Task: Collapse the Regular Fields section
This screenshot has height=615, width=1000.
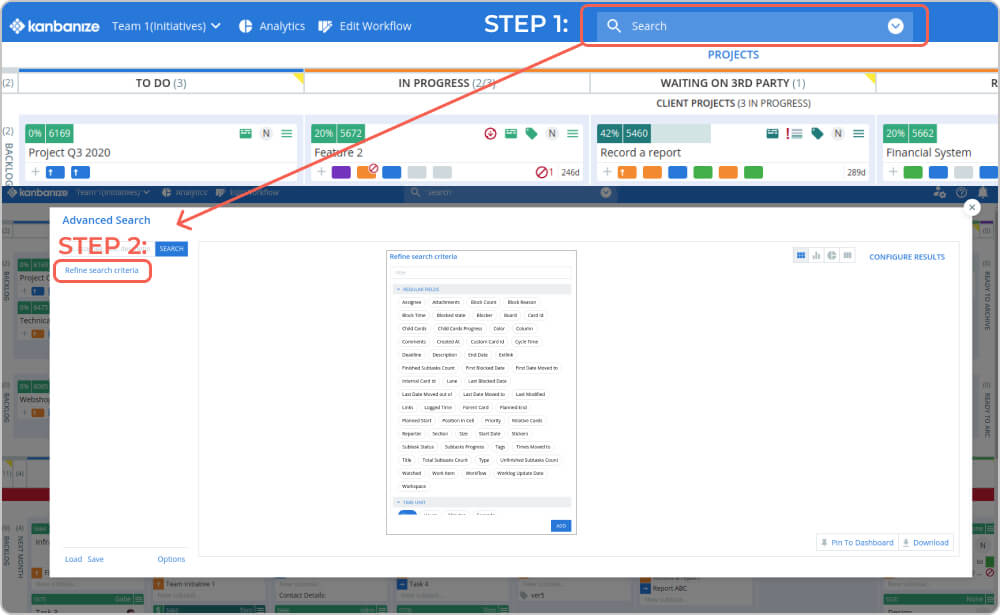Action: (482, 290)
